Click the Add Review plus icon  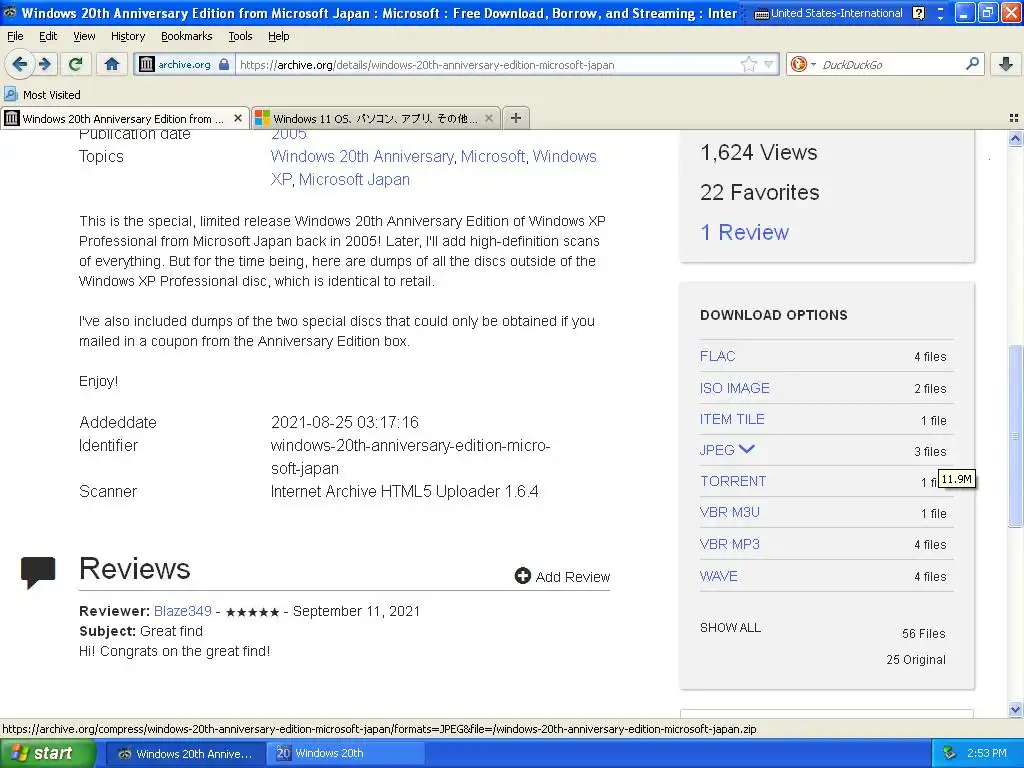coord(522,575)
